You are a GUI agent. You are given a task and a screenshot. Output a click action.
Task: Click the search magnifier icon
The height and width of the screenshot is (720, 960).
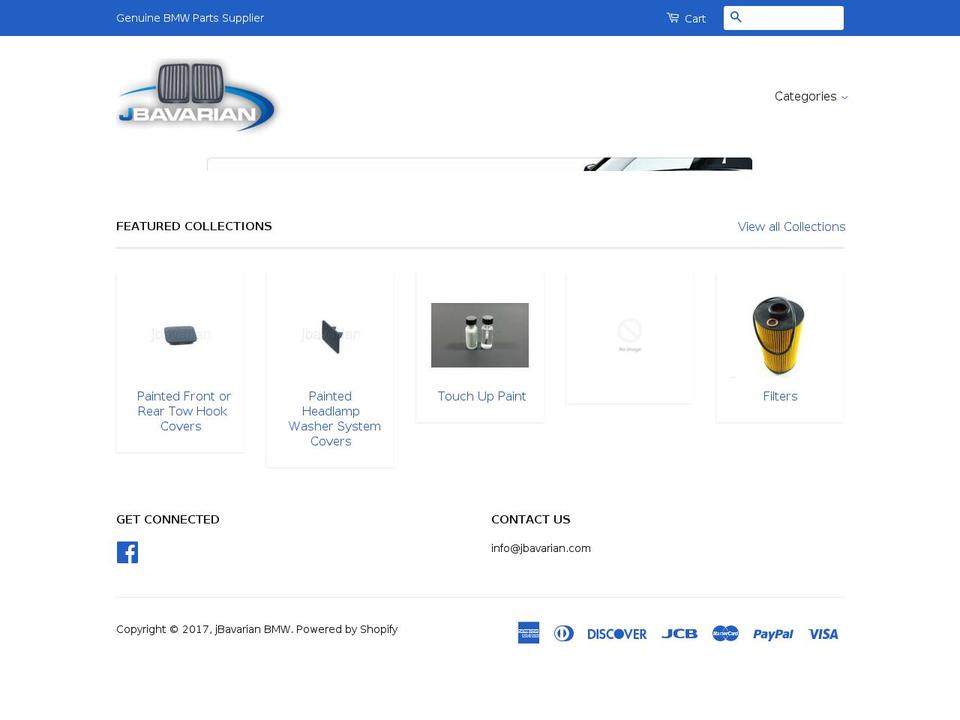737,17
